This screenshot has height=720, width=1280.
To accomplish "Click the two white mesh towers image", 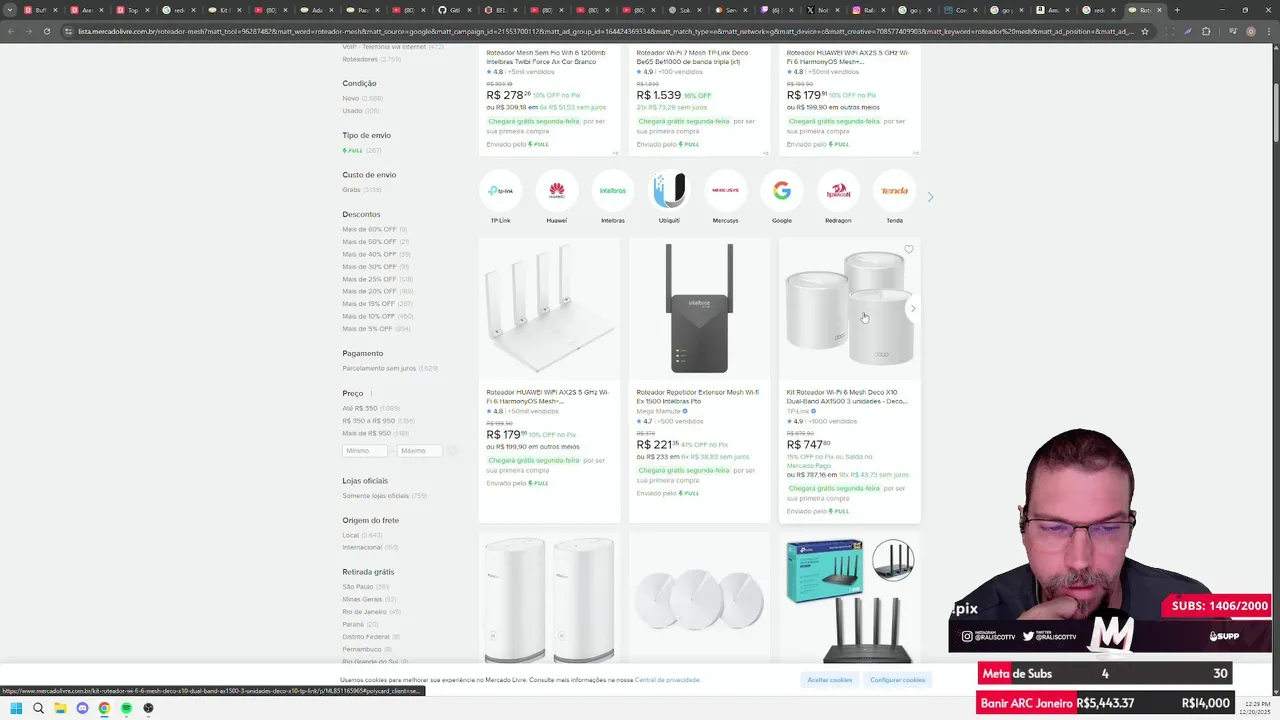I will [549, 600].
